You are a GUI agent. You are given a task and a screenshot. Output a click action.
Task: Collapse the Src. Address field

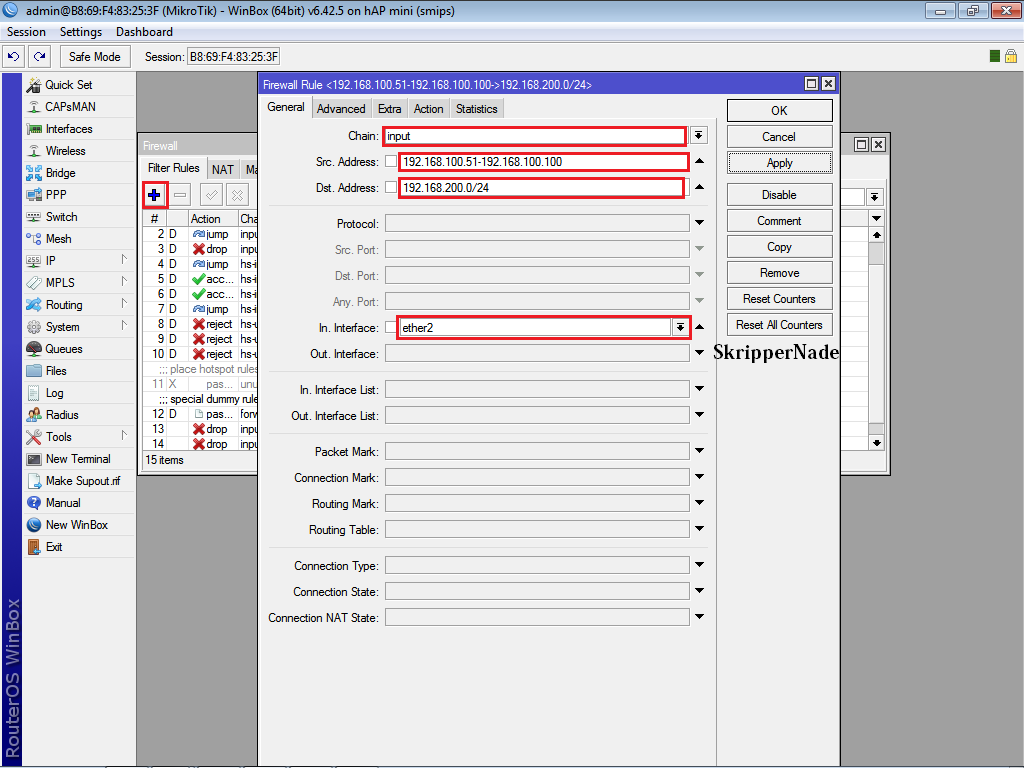[x=699, y=161]
